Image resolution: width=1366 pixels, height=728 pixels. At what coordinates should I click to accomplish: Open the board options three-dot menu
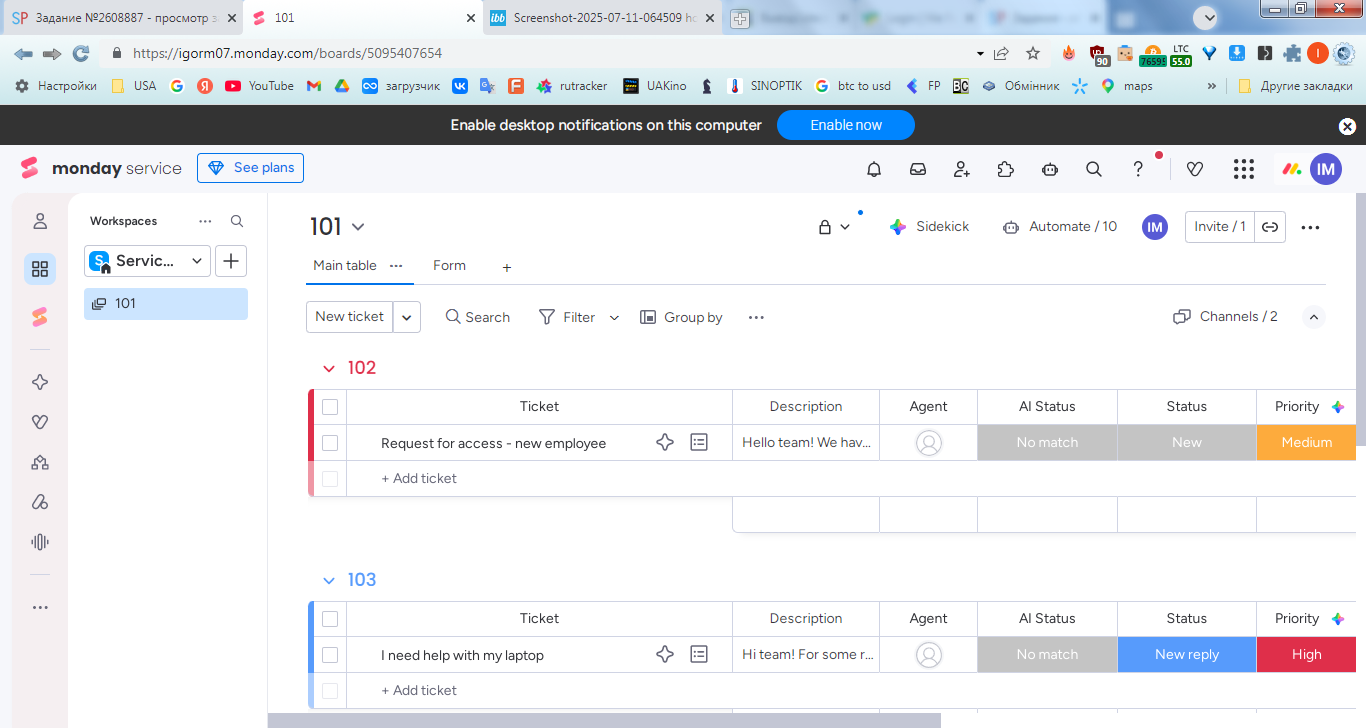1310,227
